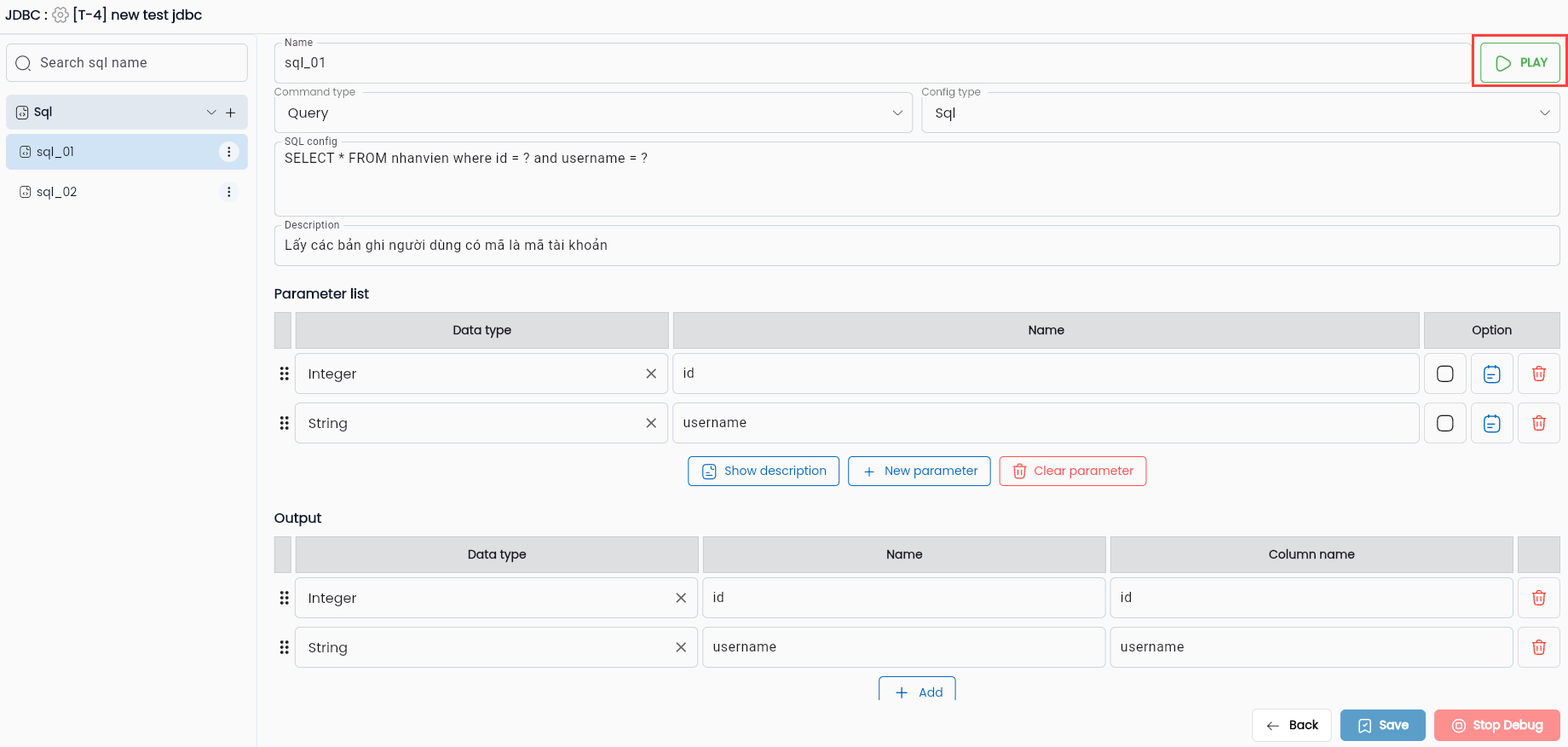
Task: Delete the username parameter row
Action: click(1538, 423)
